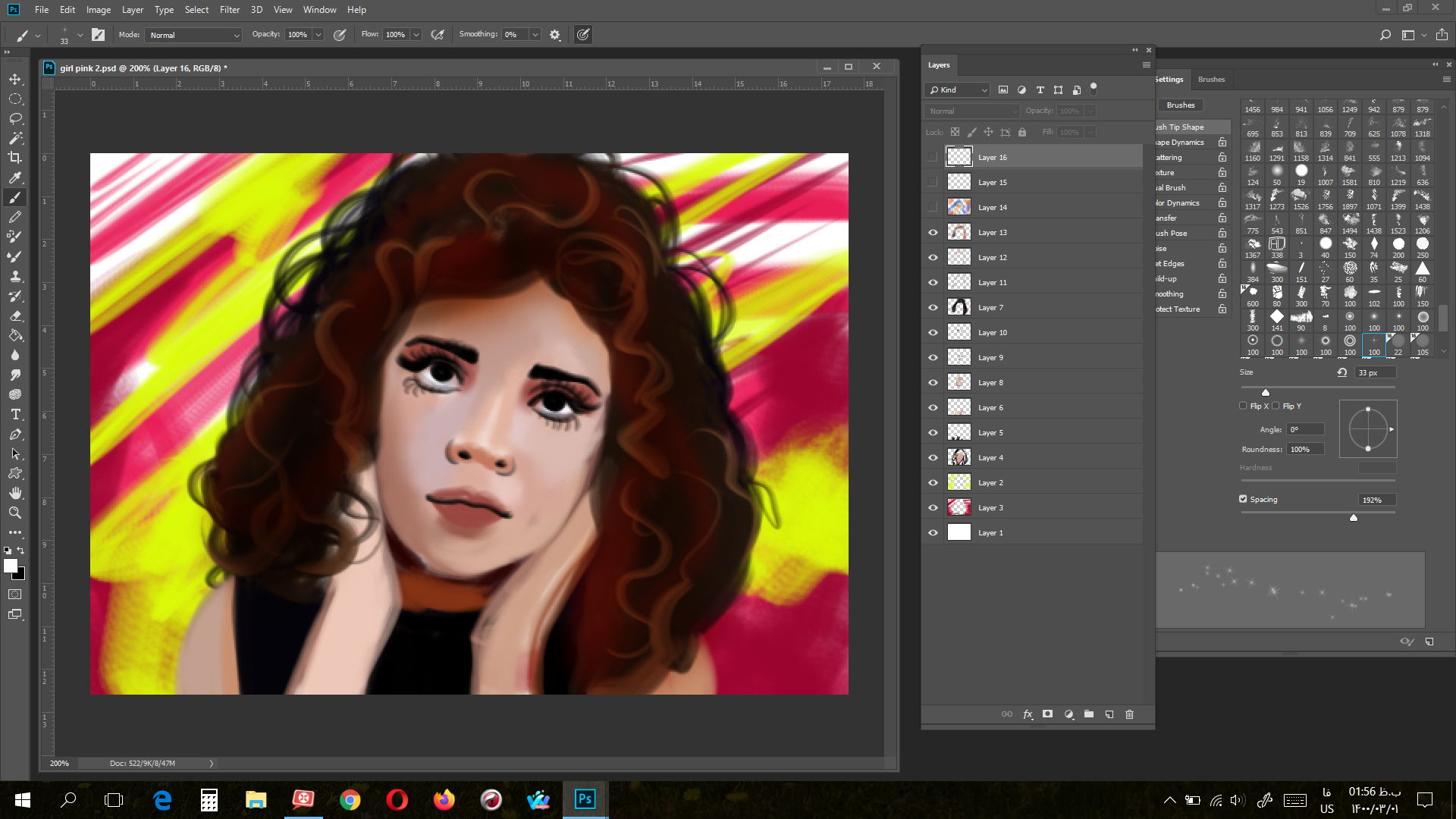Create new adjustment layer icon
1456x819 pixels.
1068,714
